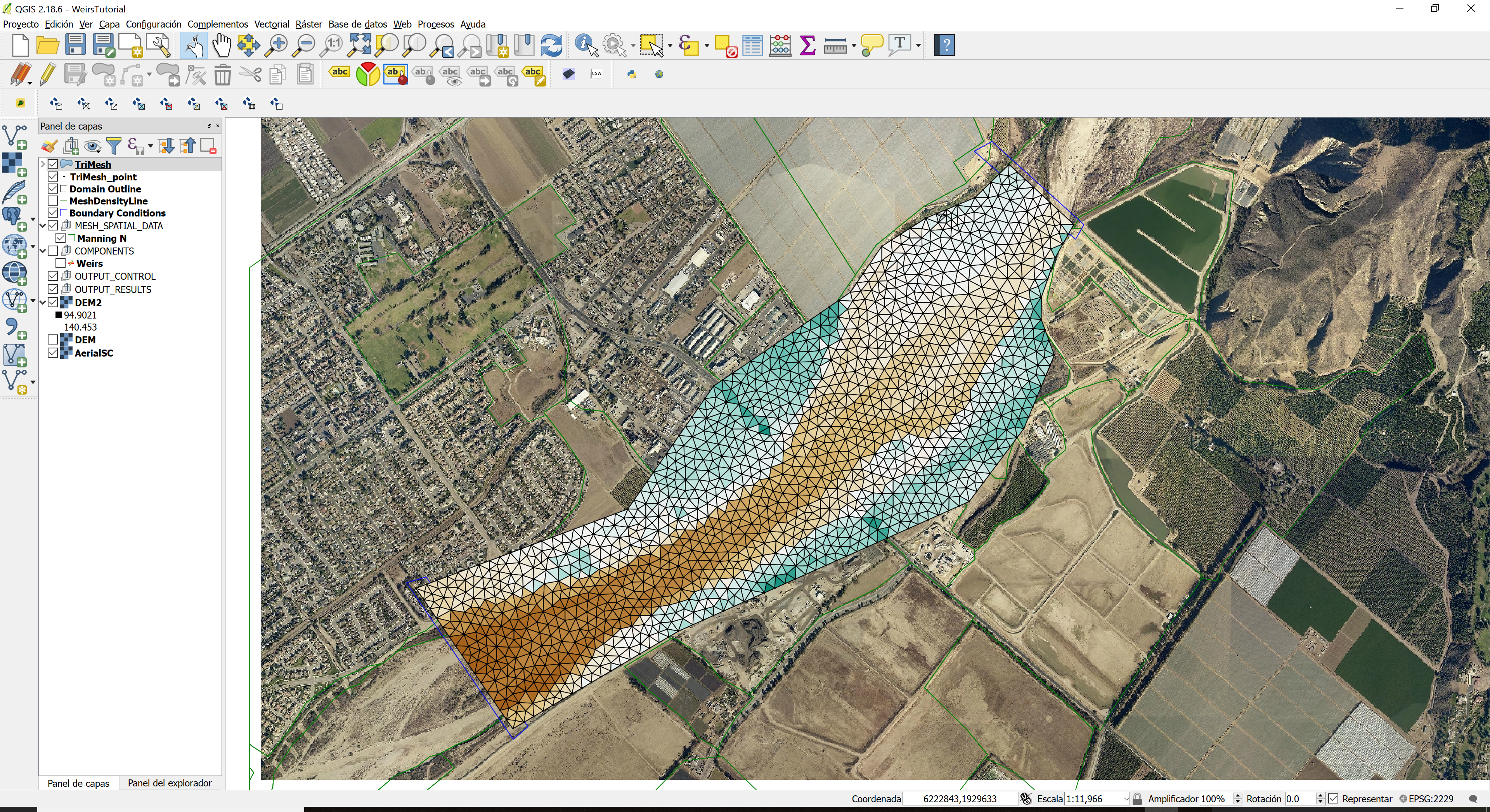Enable the DEM raster layer

click(53, 340)
